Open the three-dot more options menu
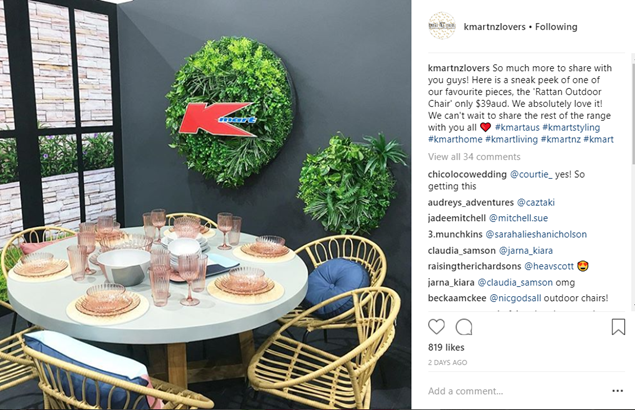 (618, 391)
